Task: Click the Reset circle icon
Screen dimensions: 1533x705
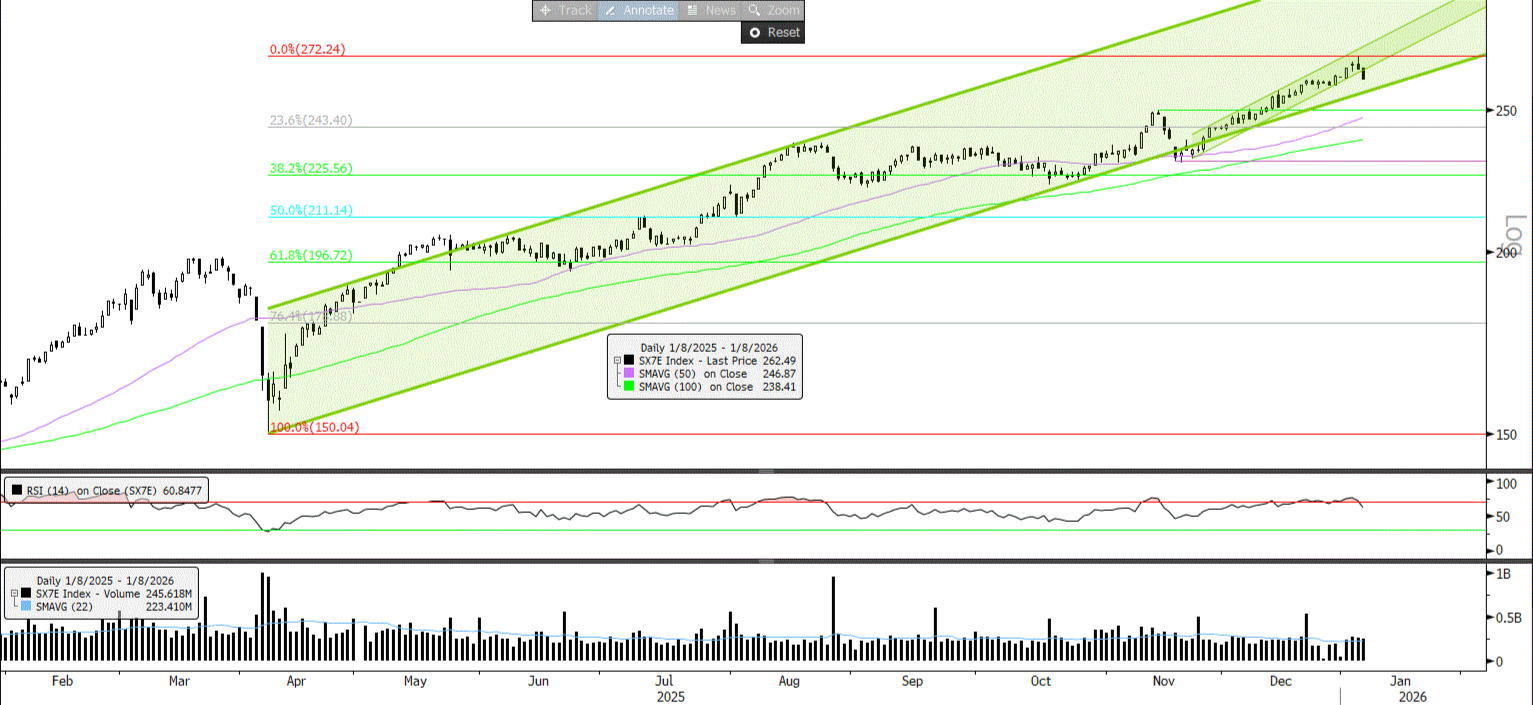Action: [x=755, y=32]
